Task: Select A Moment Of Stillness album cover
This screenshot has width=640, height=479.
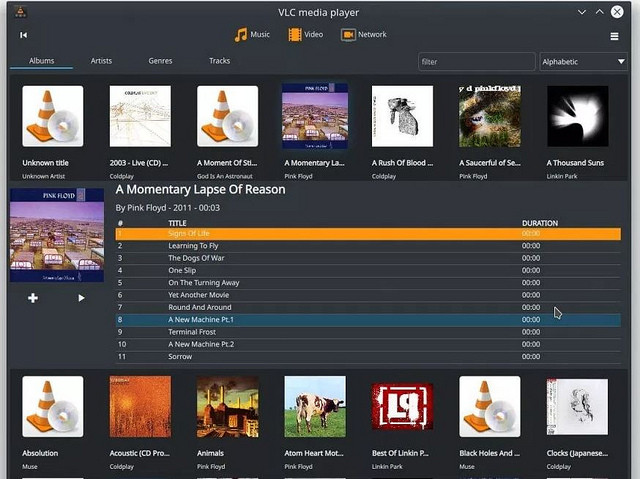Action: (x=227, y=116)
